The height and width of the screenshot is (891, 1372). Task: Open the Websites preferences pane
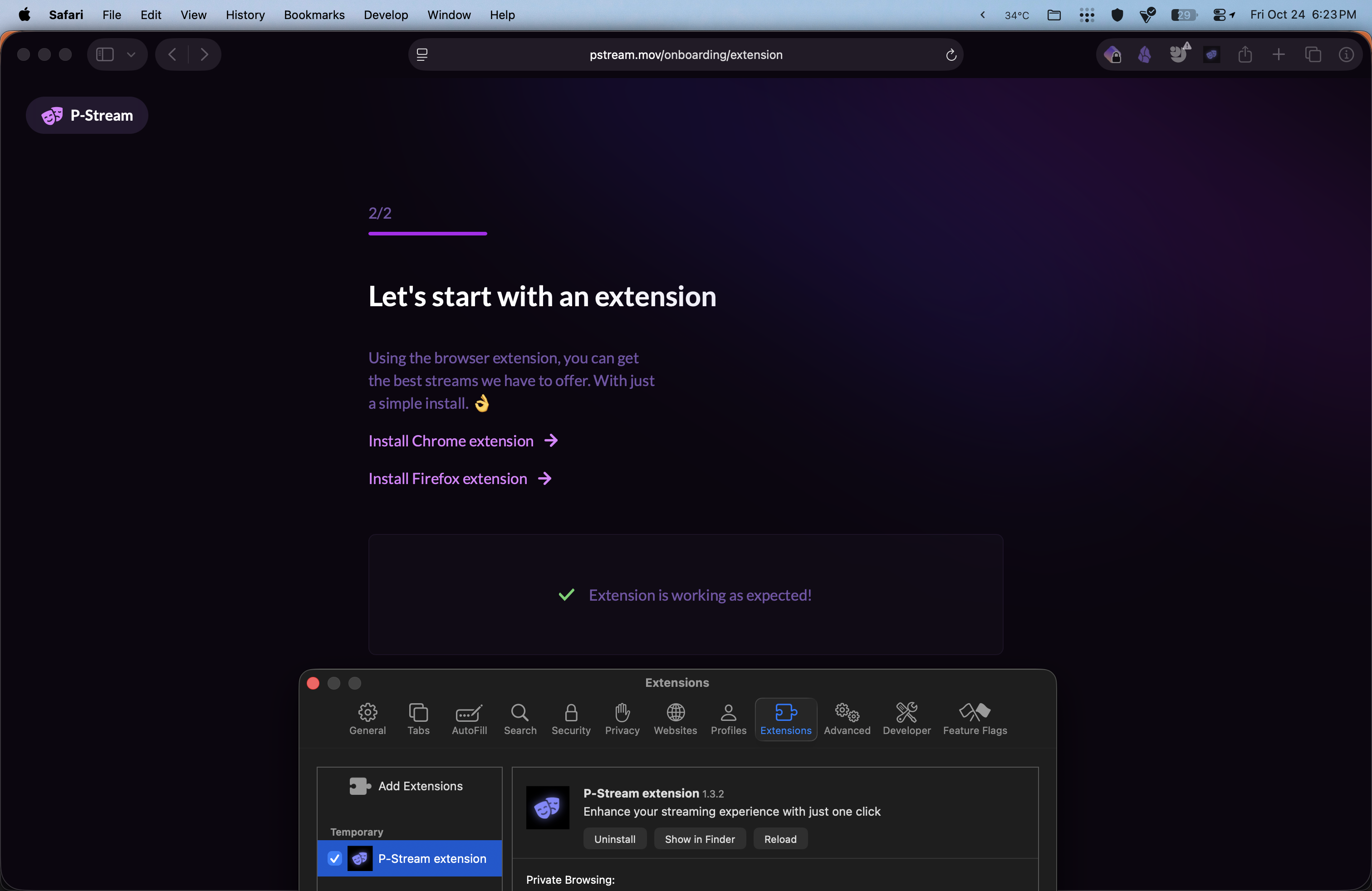coord(675,719)
